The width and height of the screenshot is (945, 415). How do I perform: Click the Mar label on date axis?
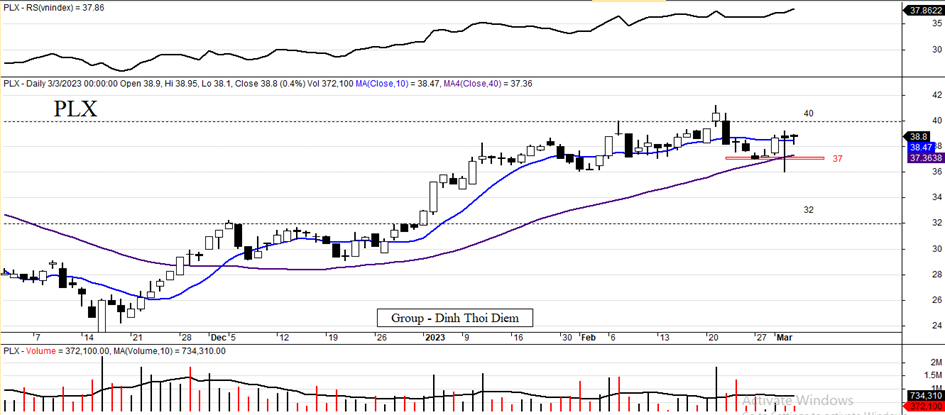(x=786, y=337)
